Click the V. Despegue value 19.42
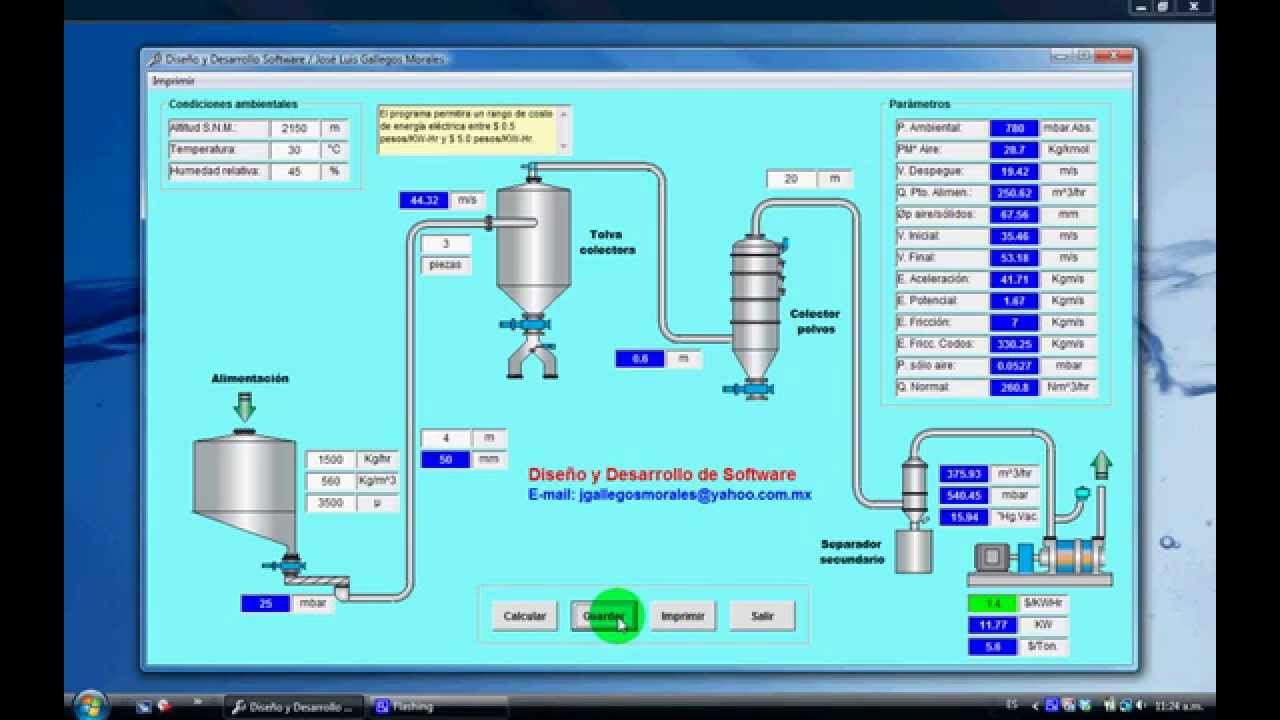 (1014, 171)
